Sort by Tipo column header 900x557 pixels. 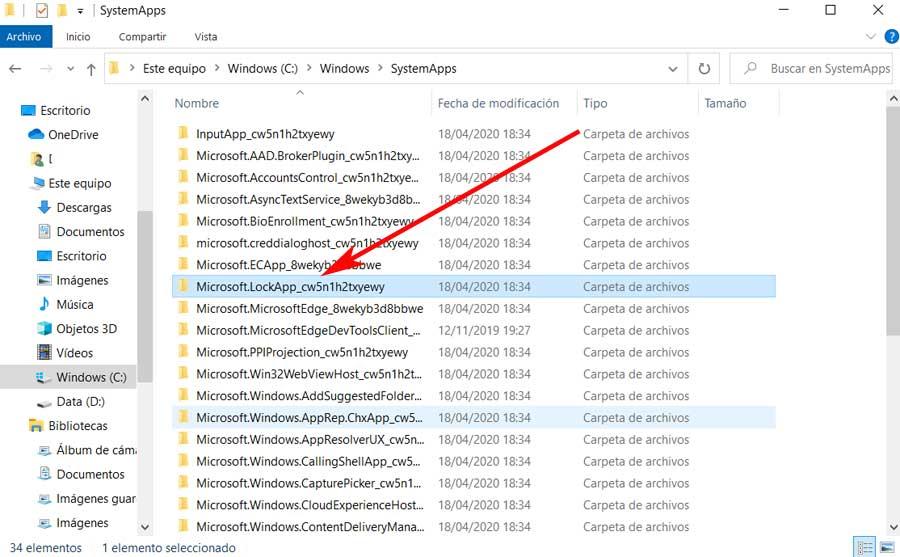637,103
